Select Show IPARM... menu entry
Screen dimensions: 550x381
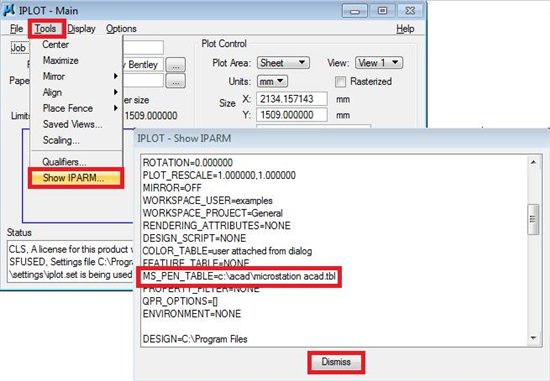click(x=76, y=178)
